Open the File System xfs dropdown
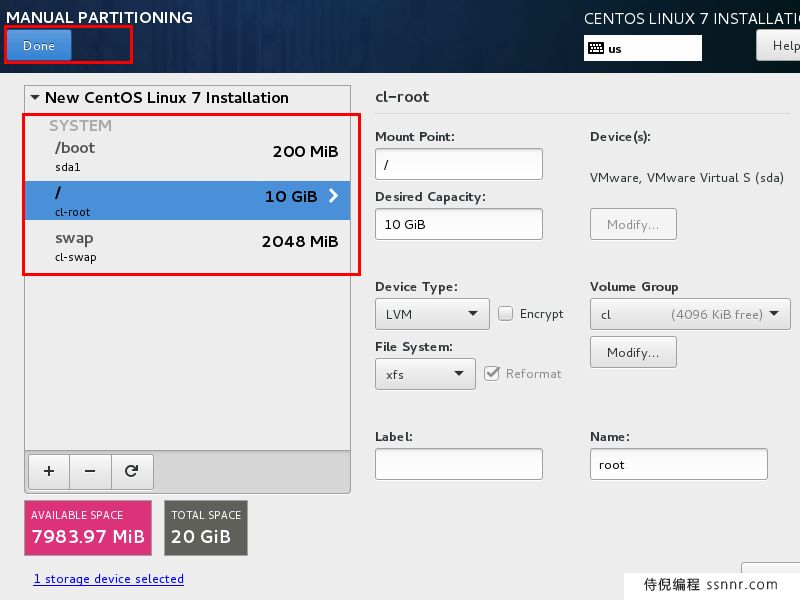Image resolution: width=800 pixels, height=600 pixels. pos(425,374)
